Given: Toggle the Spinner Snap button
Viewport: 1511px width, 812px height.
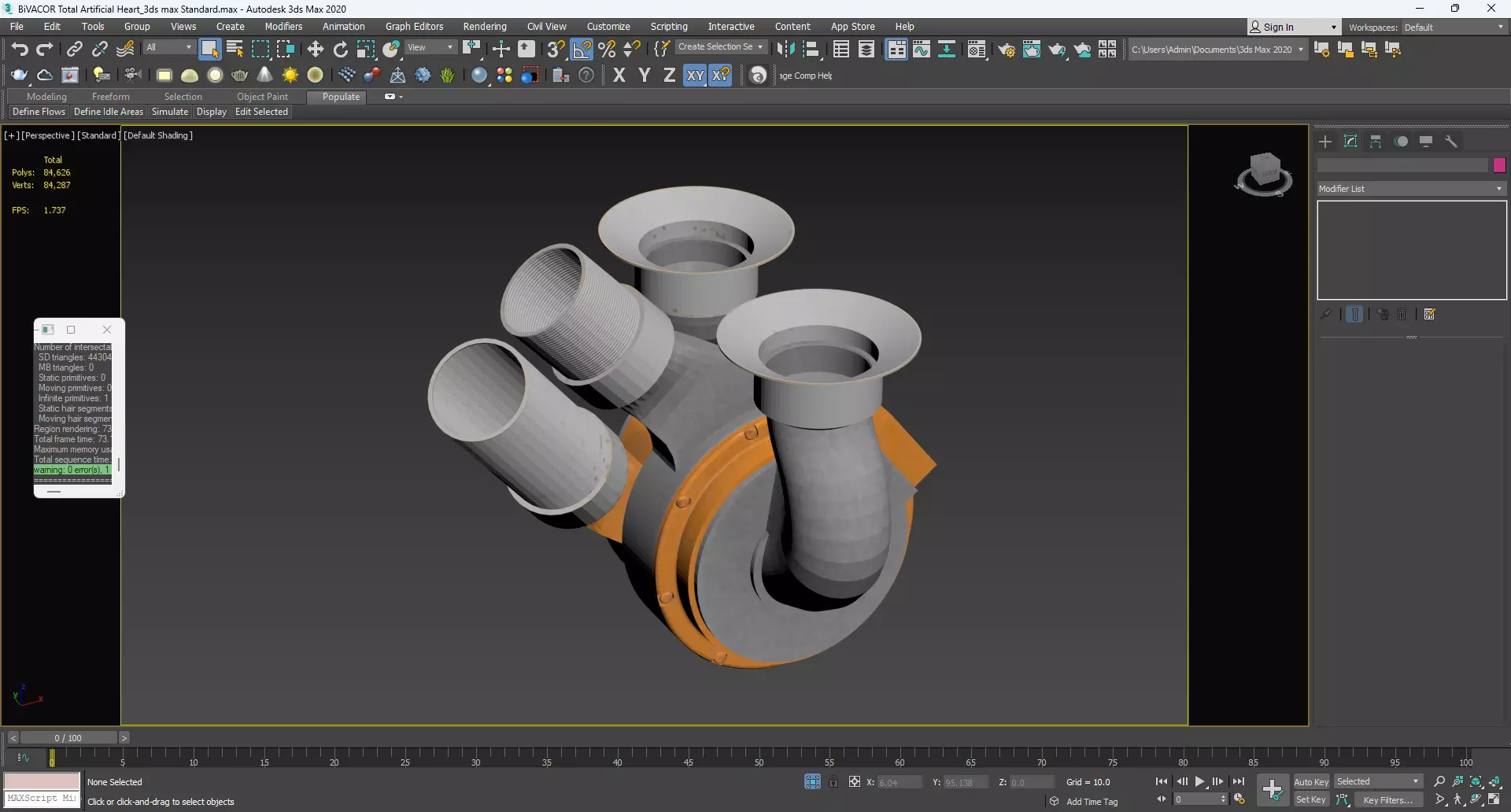Looking at the screenshot, I should point(632,49).
